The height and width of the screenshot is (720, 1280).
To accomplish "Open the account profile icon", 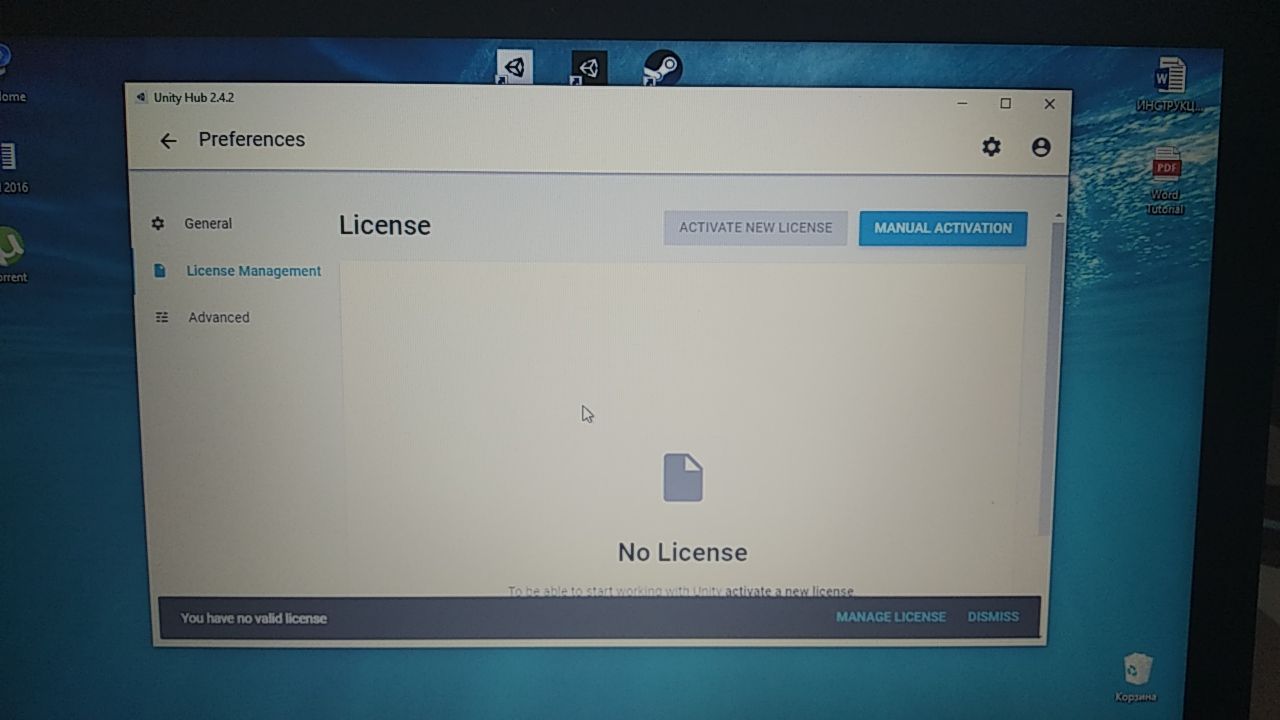I will pos(1041,147).
